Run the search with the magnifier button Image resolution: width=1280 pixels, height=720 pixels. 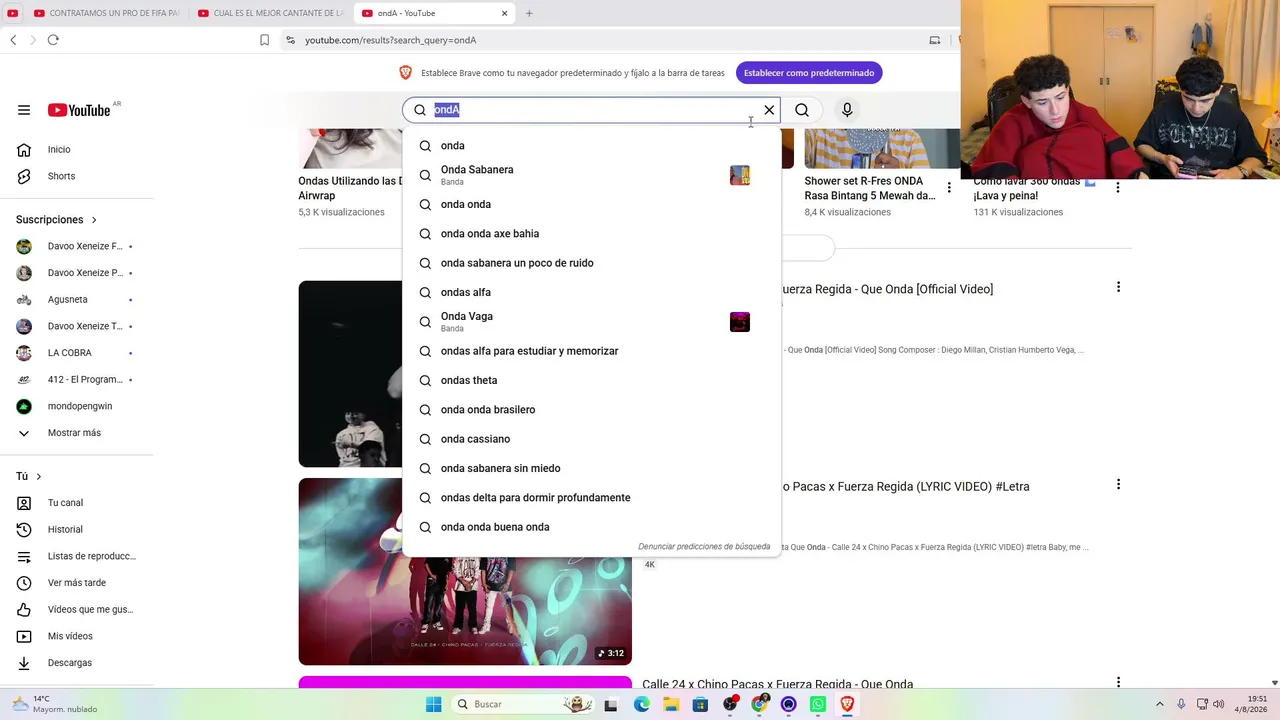(x=802, y=110)
